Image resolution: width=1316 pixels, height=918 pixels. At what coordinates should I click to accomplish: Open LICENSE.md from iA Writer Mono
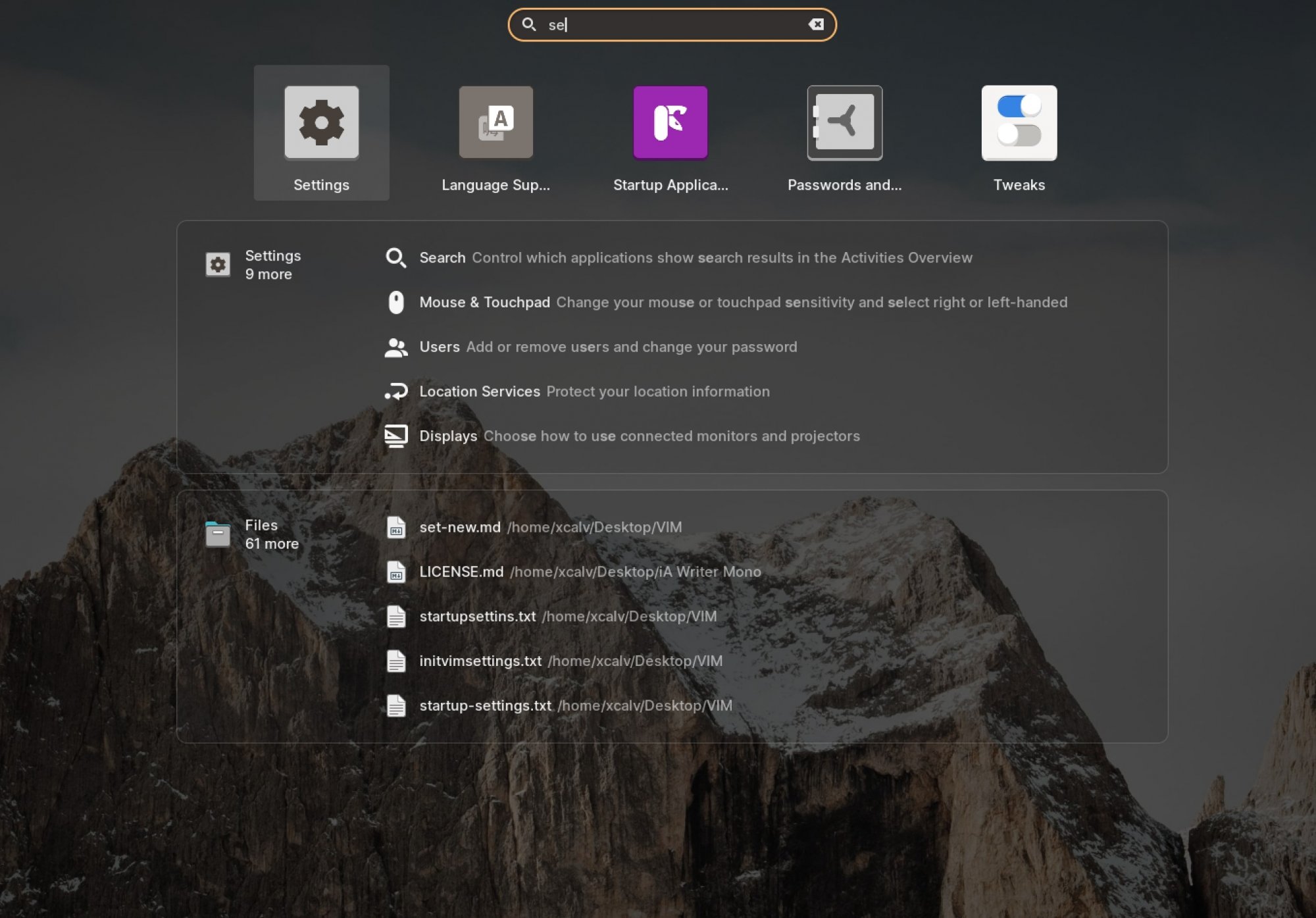point(590,572)
